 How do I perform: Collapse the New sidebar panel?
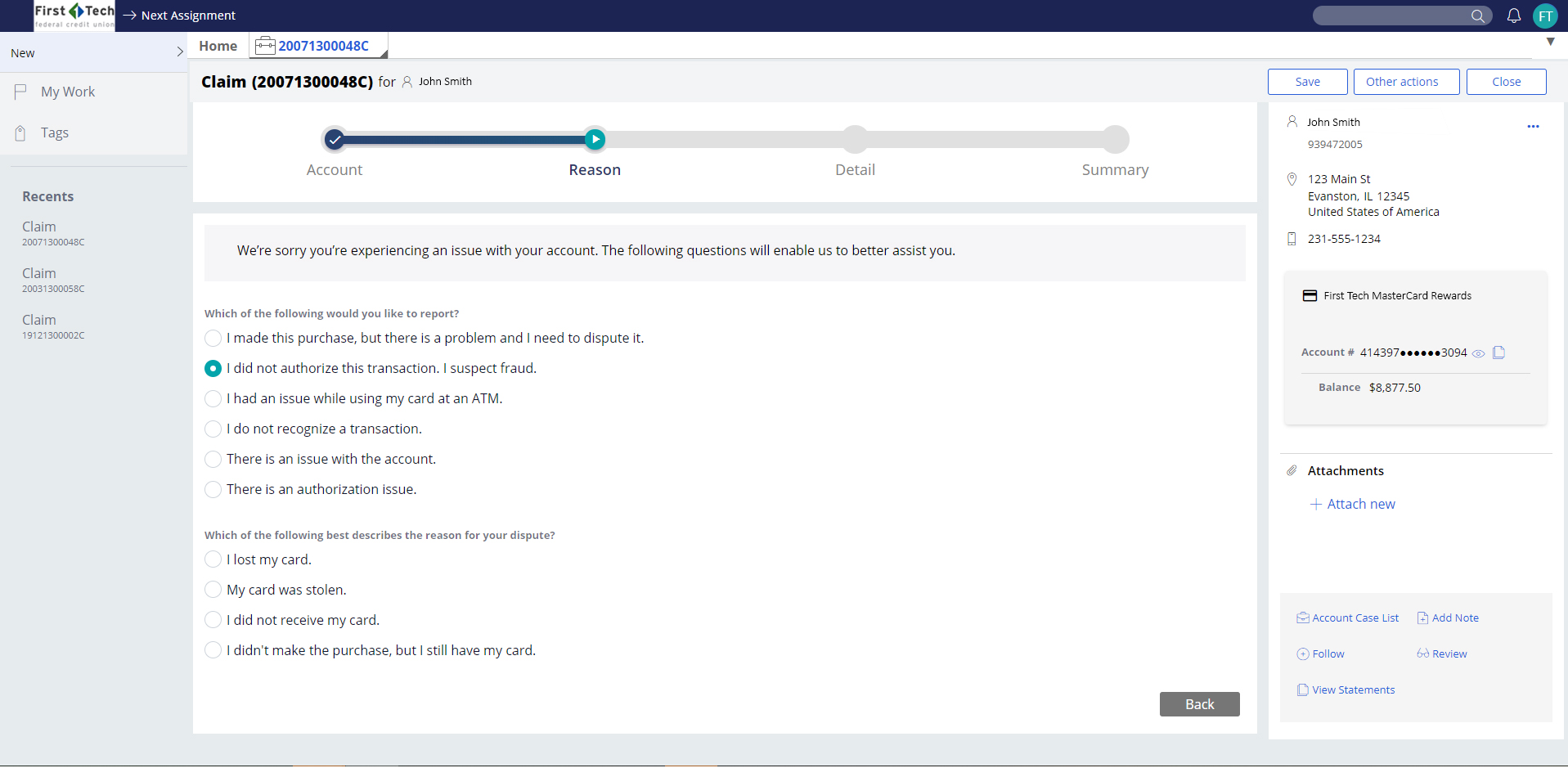180,51
